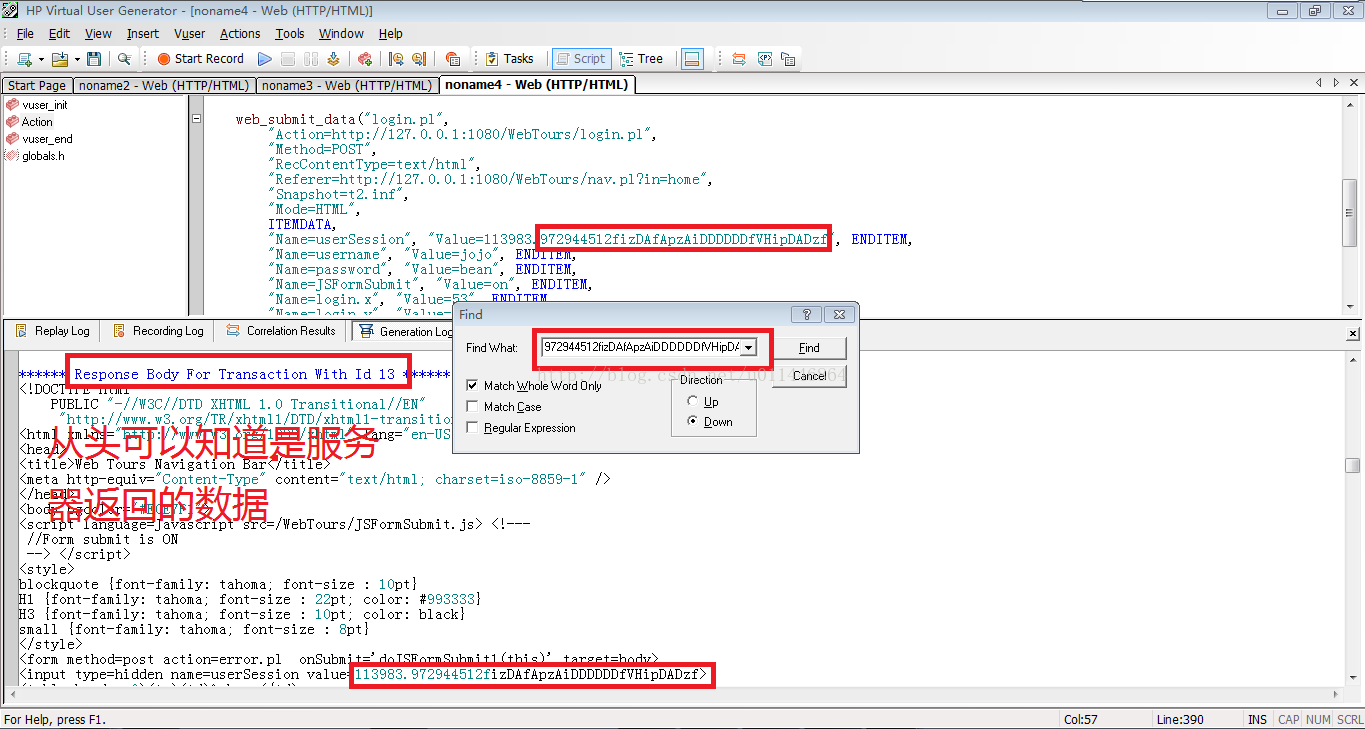Open the Vuser menu
This screenshot has width=1365, height=729.
click(x=190, y=34)
